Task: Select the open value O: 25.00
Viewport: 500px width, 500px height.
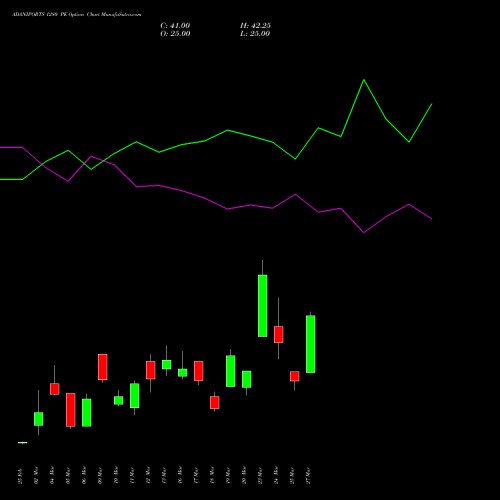Action: coord(175,34)
